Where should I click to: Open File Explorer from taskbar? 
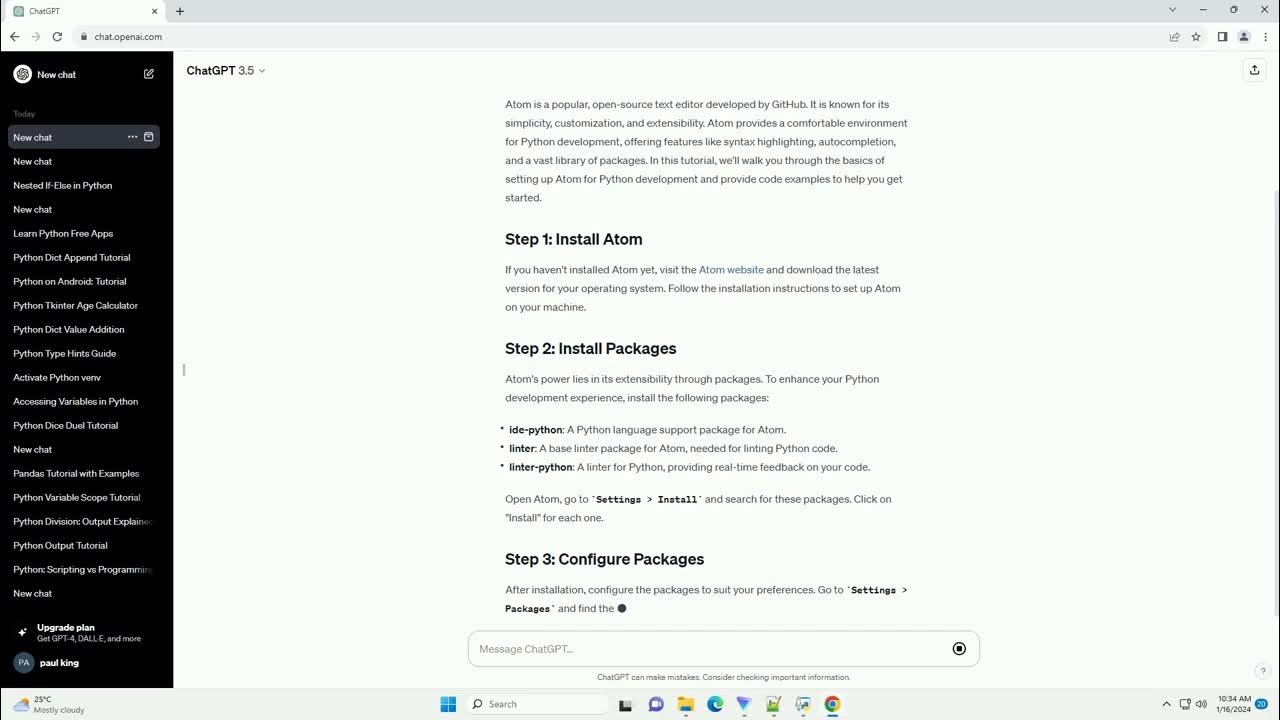(x=686, y=704)
